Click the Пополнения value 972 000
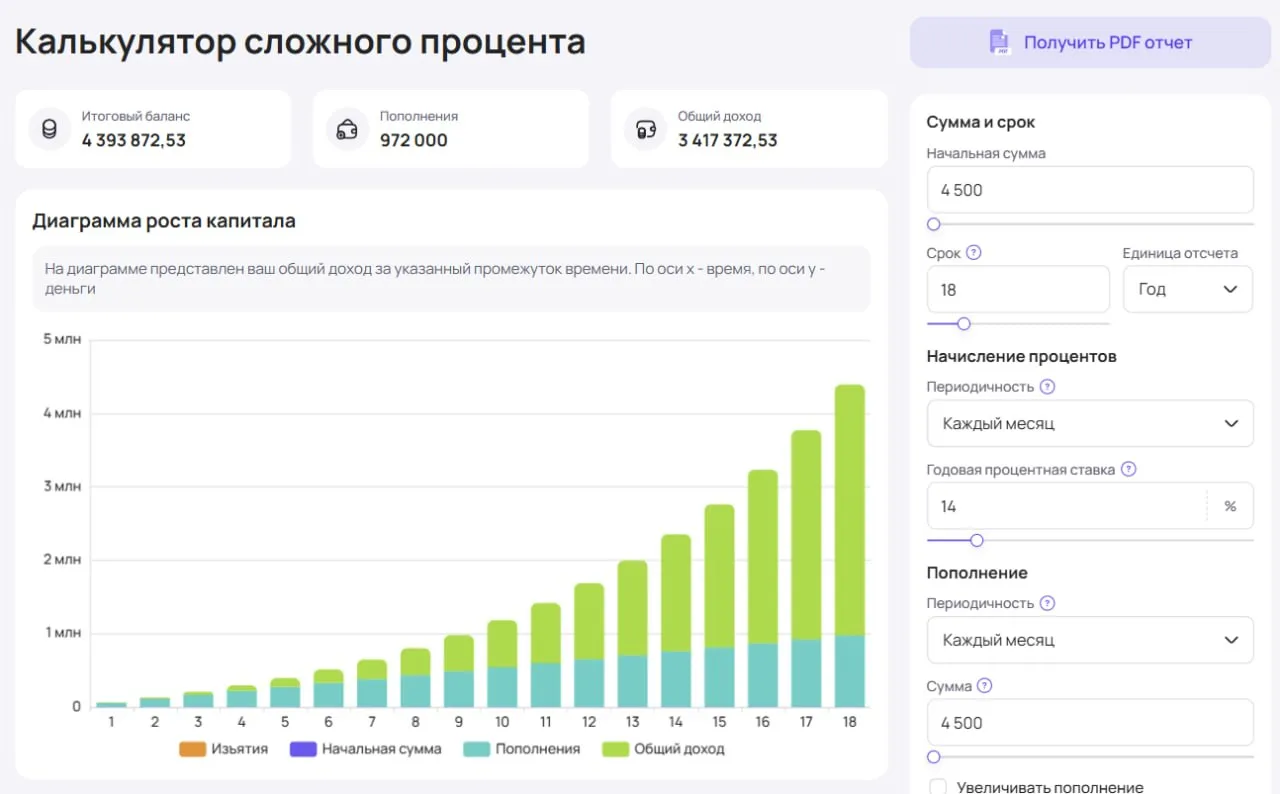This screenshot has height=794, width=1280. 414,140
